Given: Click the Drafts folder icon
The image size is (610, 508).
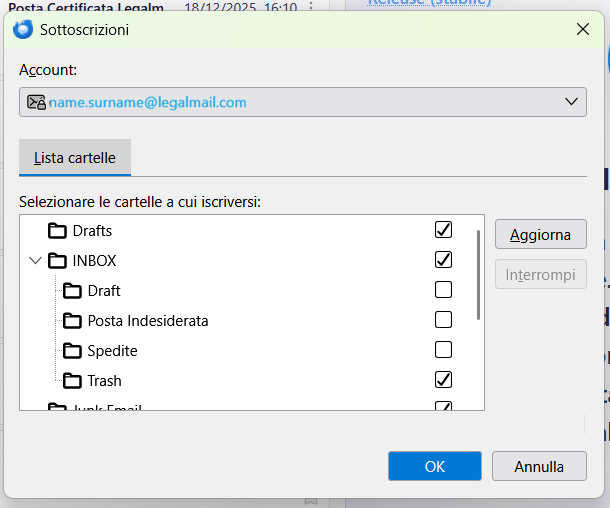Looking at the screenshot, I should 57,231.
